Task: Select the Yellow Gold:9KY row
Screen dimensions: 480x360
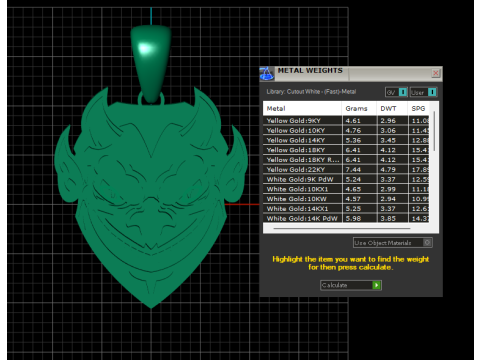Action: click(346, 121)
